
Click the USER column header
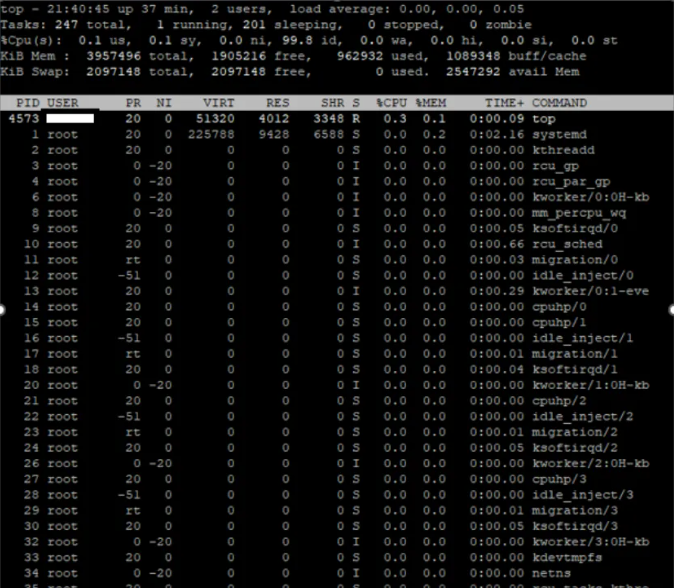tap(63, 103)
